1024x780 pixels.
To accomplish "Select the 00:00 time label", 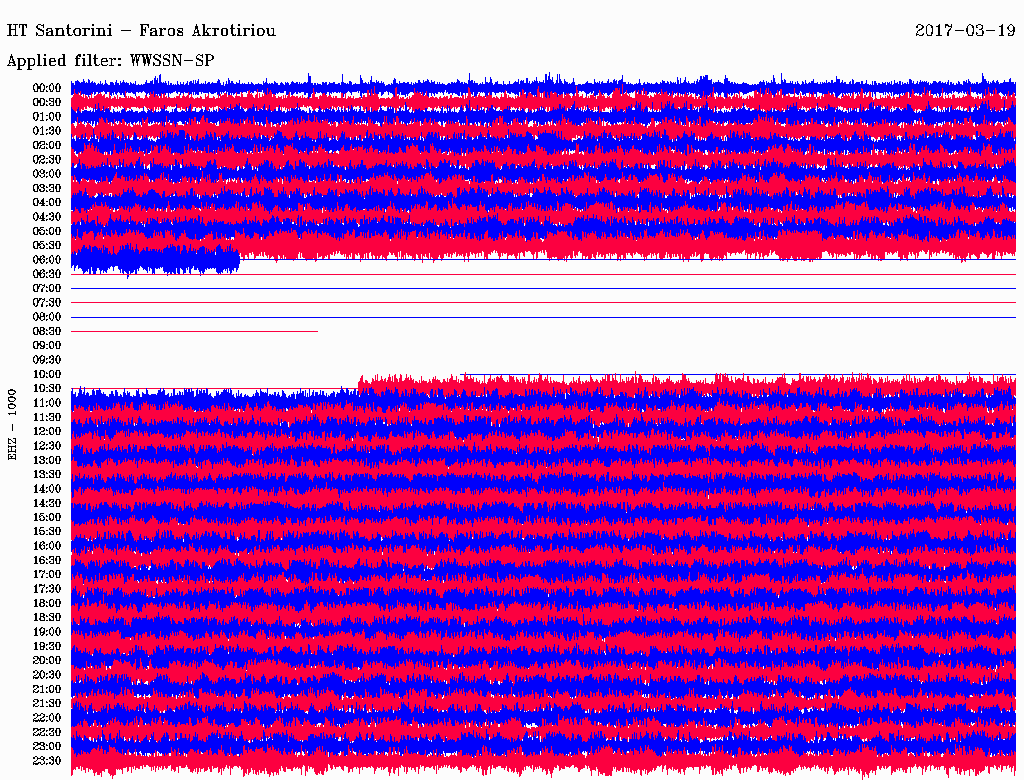I will point(47,88).
